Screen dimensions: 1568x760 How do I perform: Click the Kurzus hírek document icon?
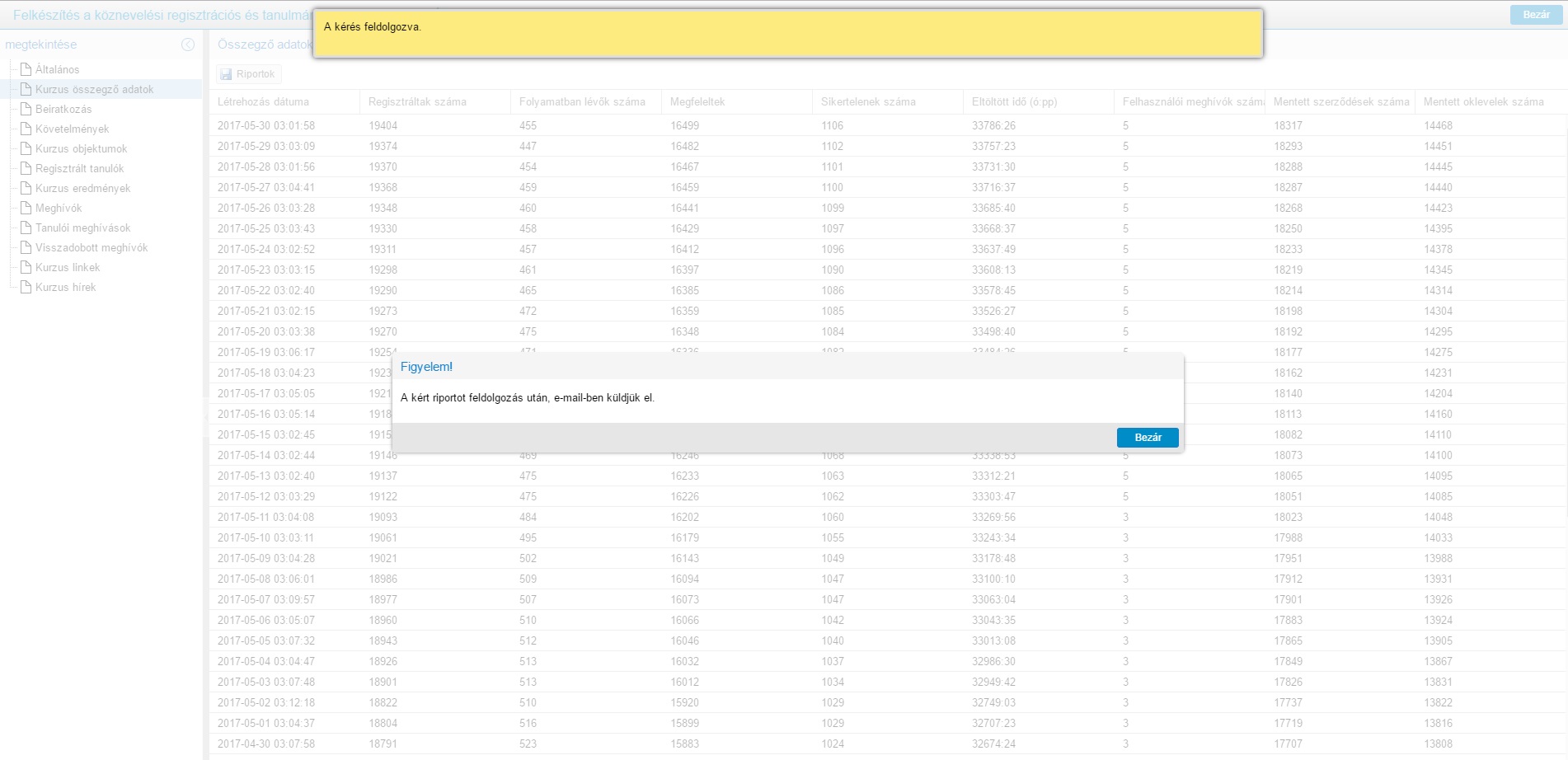pyautogui.click(x=26, y=287)
